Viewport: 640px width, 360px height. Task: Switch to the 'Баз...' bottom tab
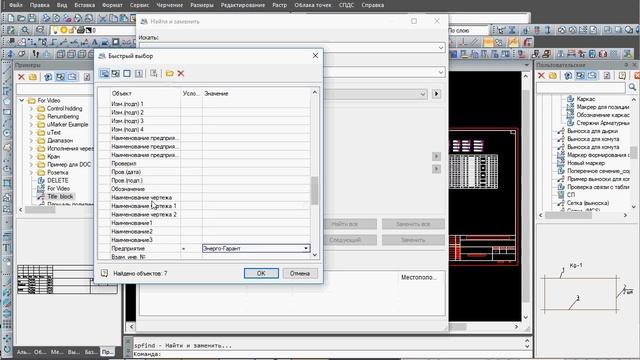coord(91,351)
